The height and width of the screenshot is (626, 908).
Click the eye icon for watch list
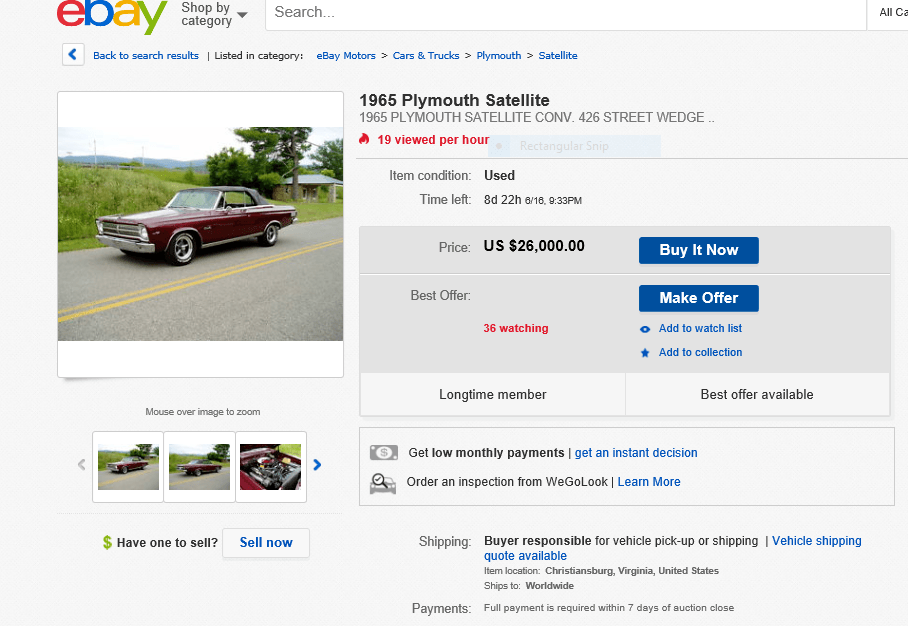coord(645,329)
